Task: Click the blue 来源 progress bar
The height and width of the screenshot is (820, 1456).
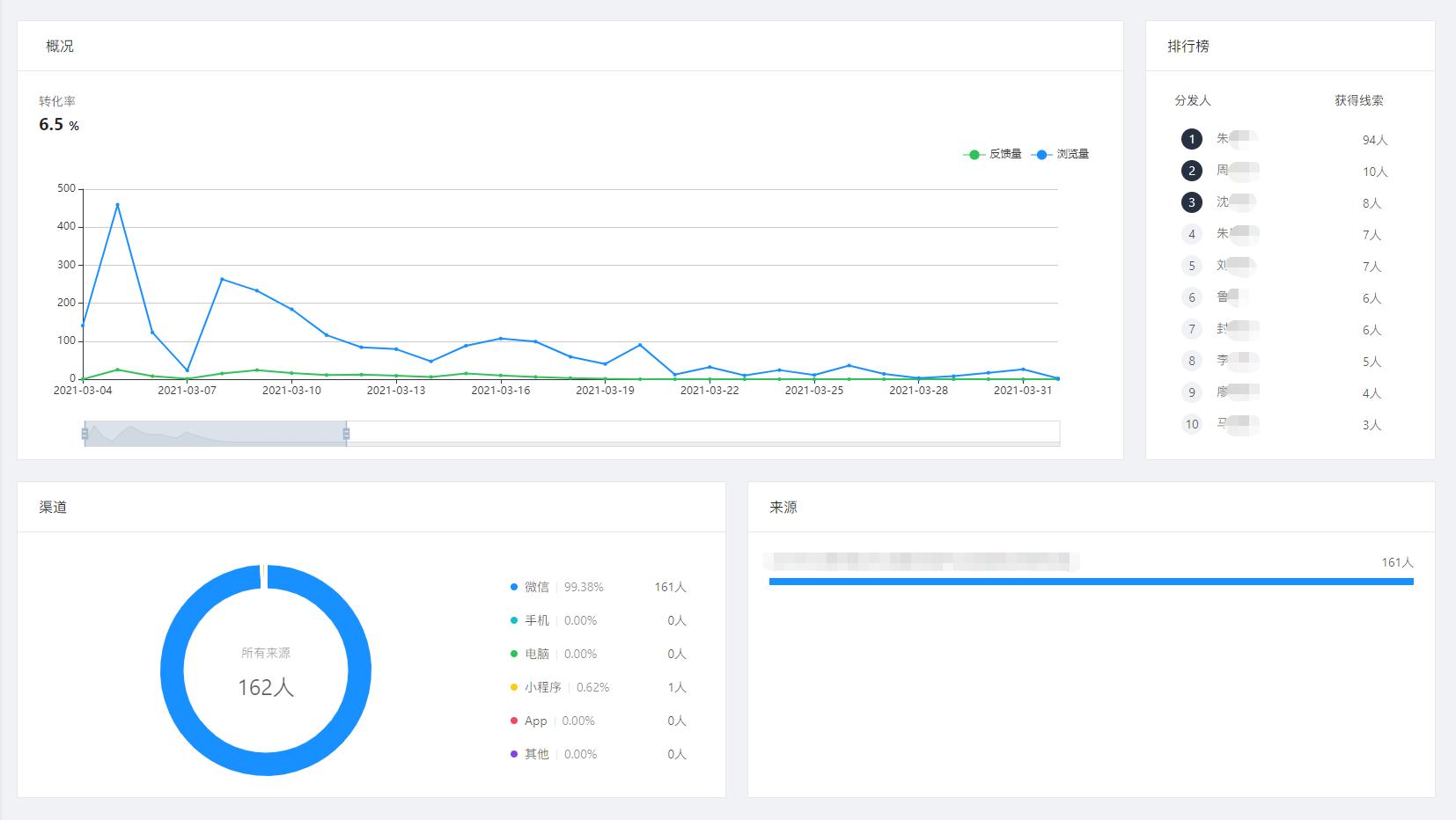Action: (1091, 582)
